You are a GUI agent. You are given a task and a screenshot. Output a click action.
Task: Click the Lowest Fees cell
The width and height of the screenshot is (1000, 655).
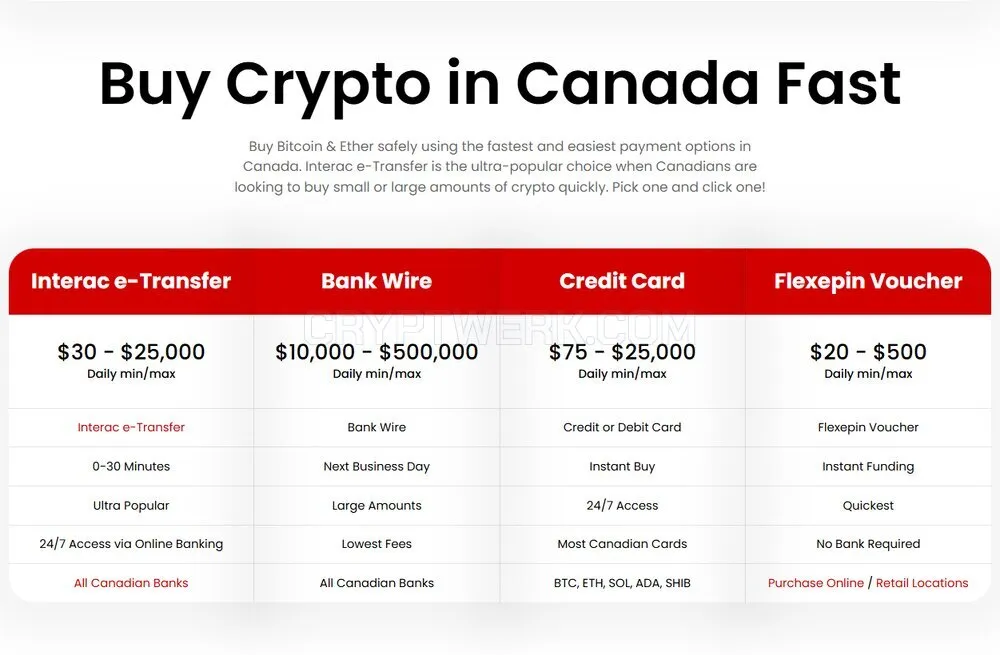coord(376,544)
